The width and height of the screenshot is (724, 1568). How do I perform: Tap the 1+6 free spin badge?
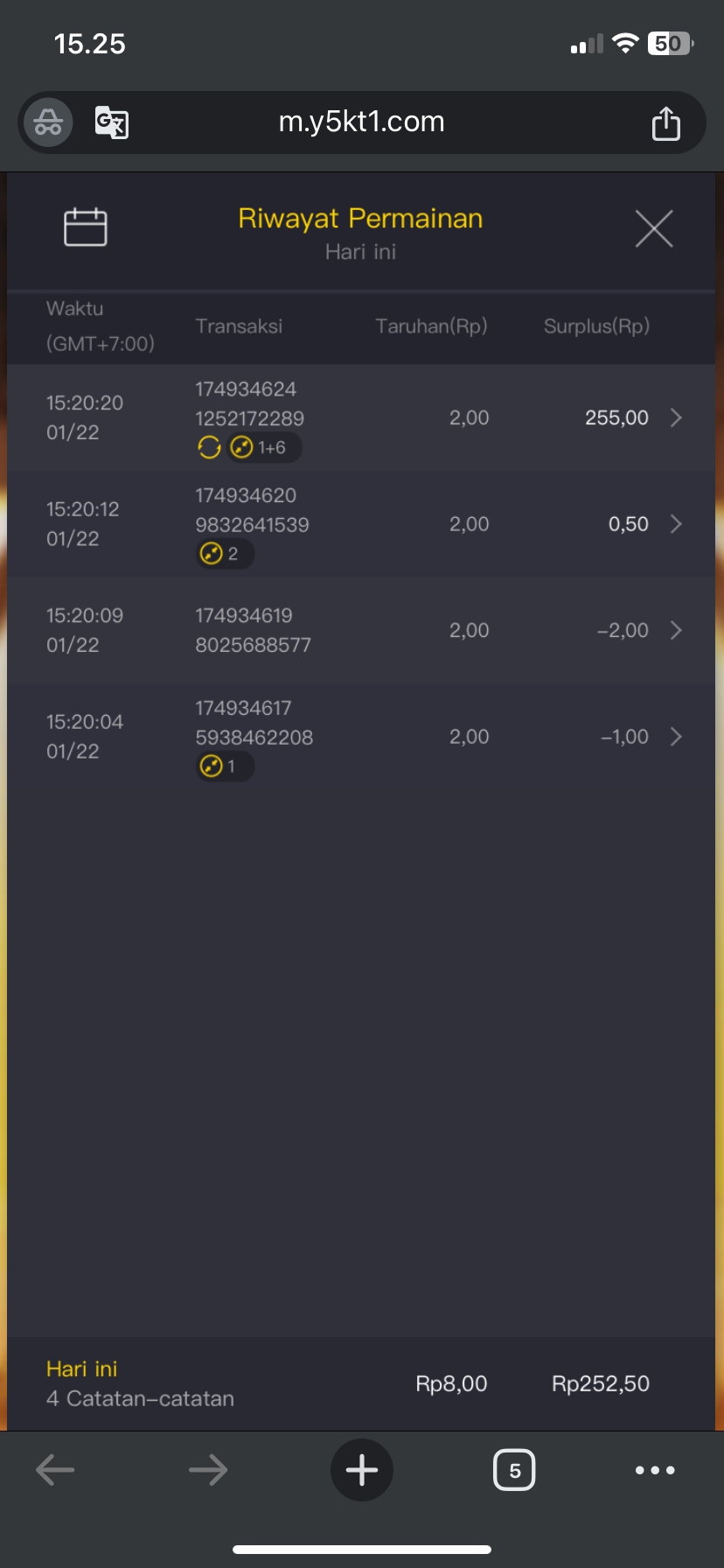click(264, 448)
